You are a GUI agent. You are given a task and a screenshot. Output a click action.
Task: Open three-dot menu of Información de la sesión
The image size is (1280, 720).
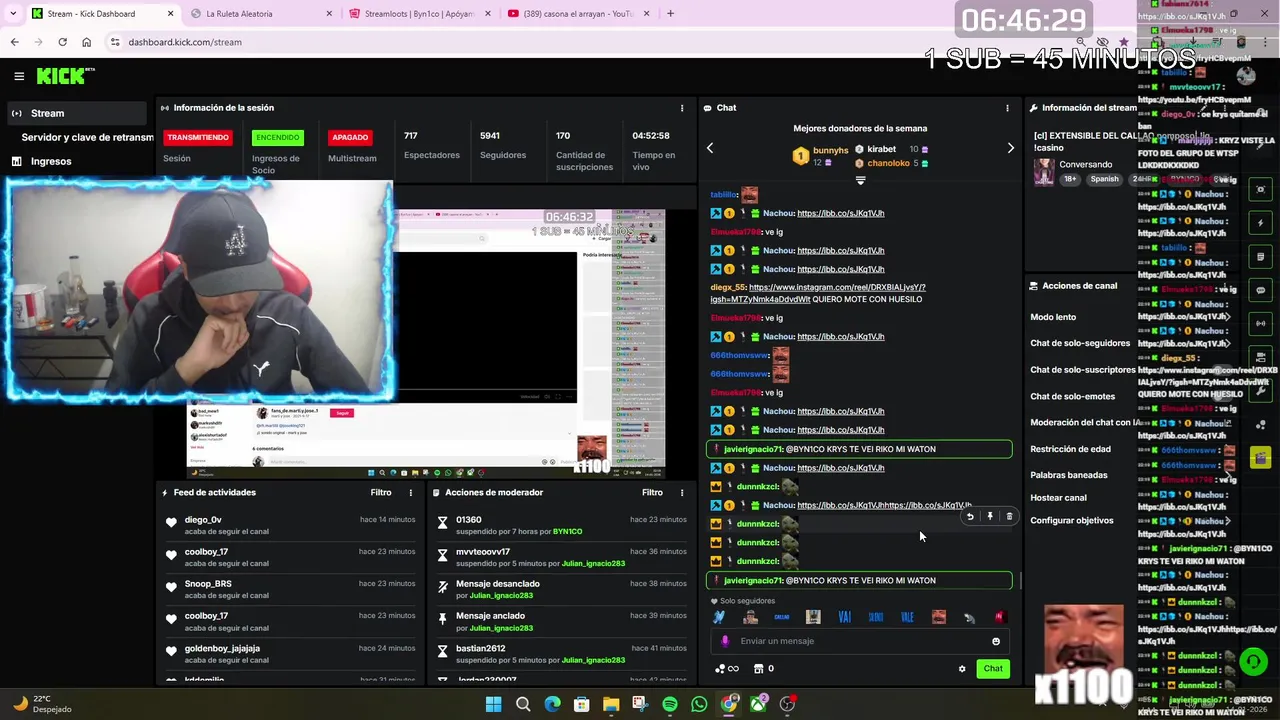coord(682,108)
